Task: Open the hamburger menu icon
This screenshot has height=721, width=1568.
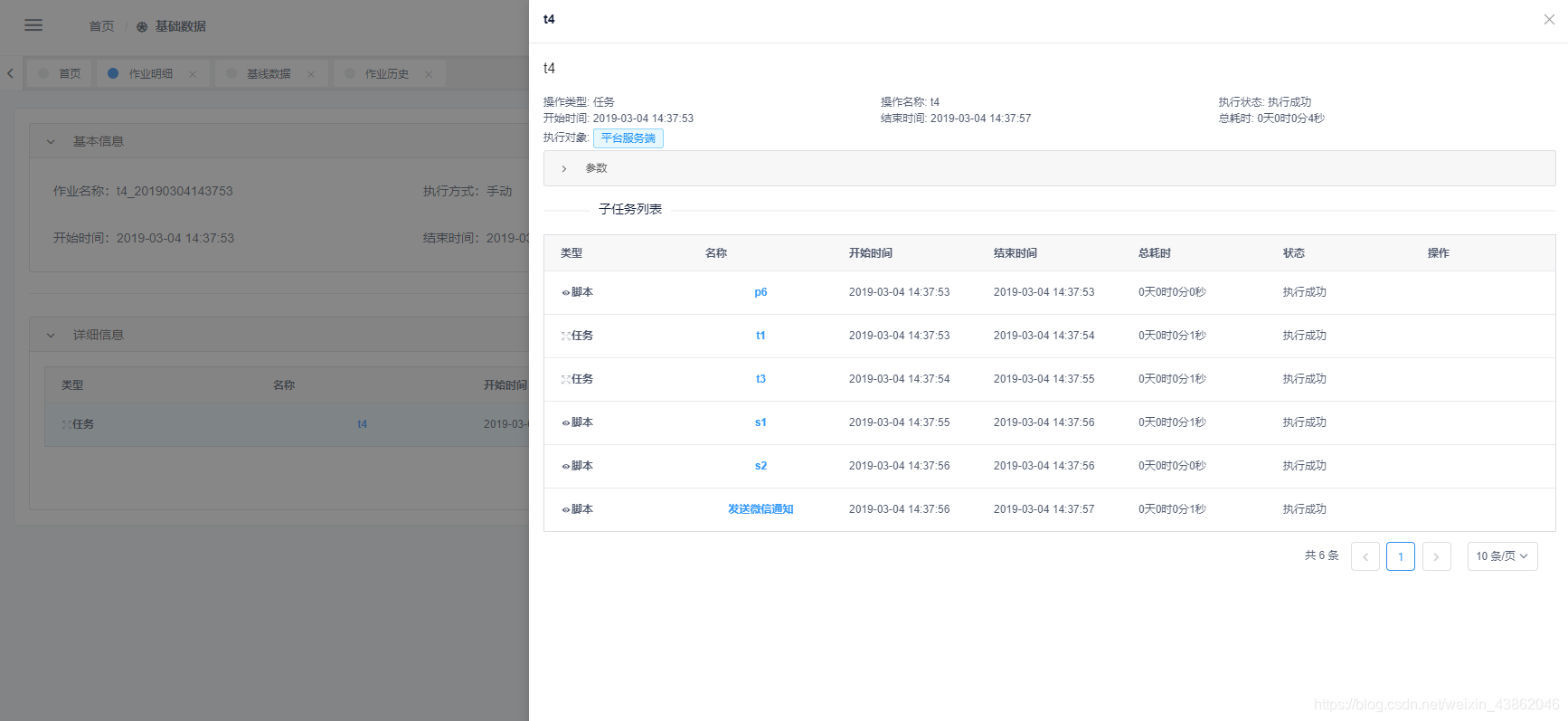Action: tap(33, 25)
